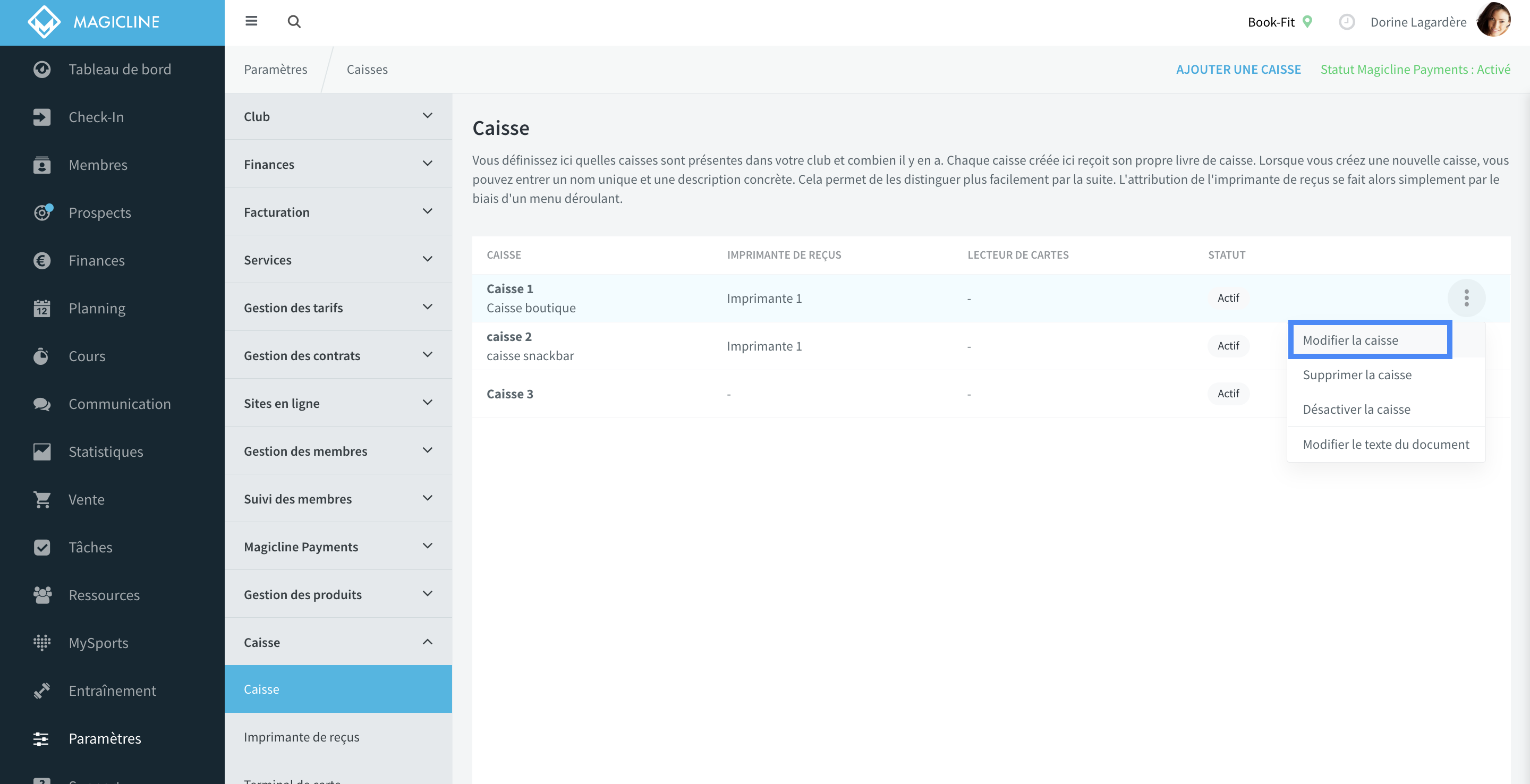
Task: Open the search magnifier icon
Action: [x=294, y=21]
